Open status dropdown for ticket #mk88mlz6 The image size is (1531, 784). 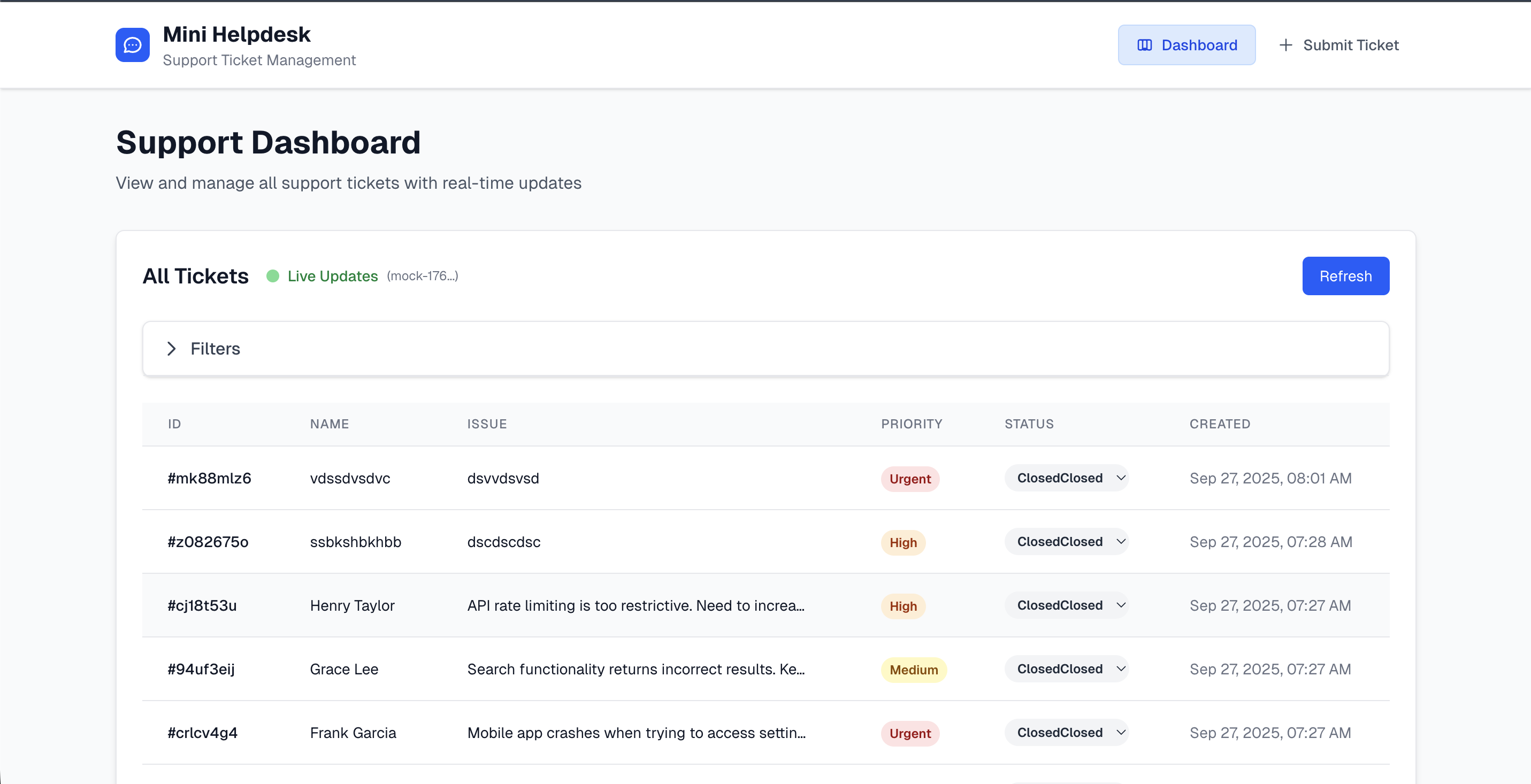click(1066, 478)
